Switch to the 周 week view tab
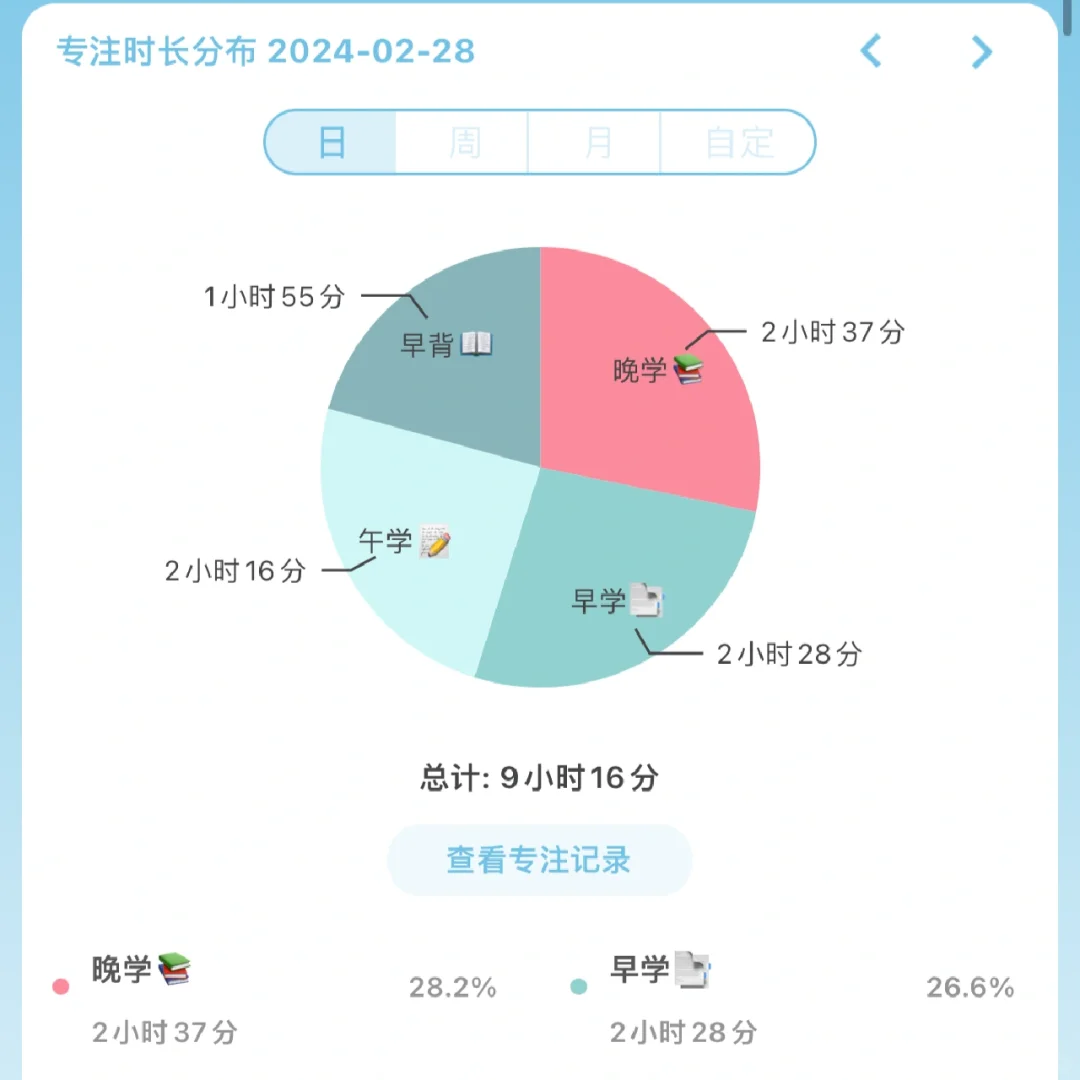Viewport: 1080px width, 1080px height. [x=463, y=142]
